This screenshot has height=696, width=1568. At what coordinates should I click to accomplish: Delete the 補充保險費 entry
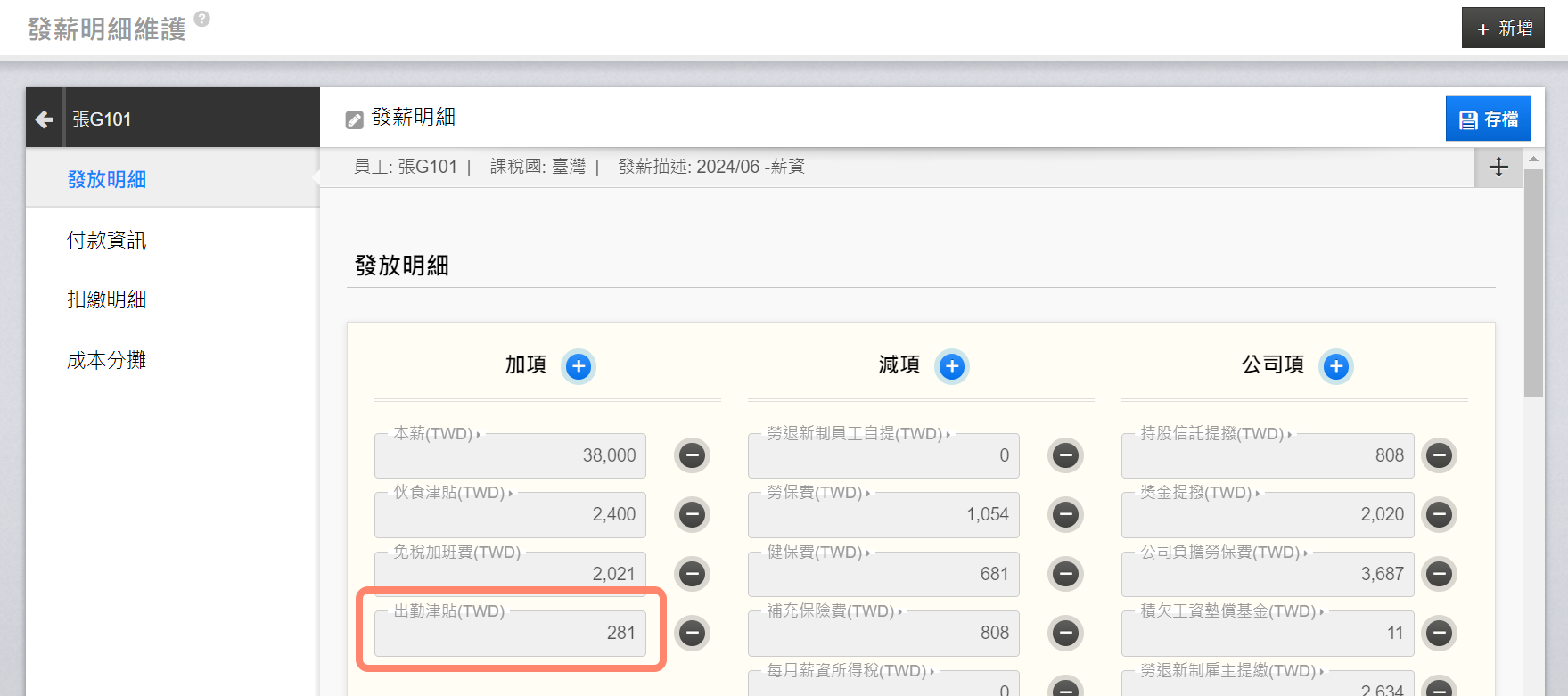(x=1065, y=633)
